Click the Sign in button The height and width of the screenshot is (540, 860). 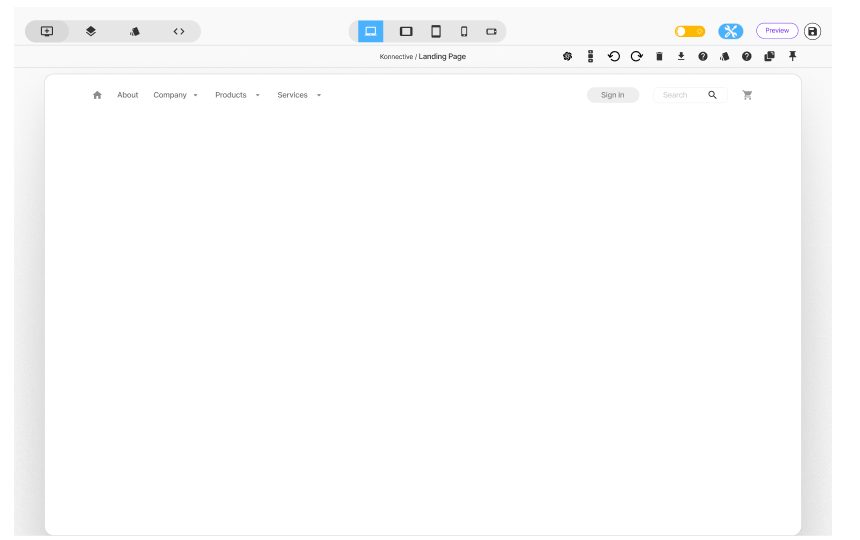click(x=613, y=95)
